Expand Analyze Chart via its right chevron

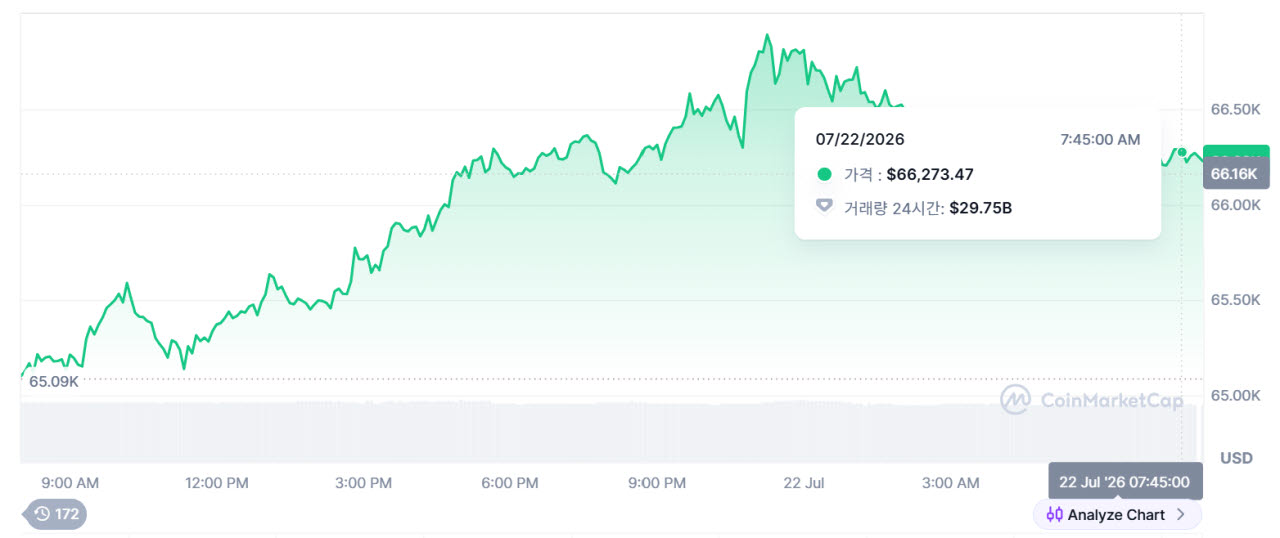(x=1181, y=515)
